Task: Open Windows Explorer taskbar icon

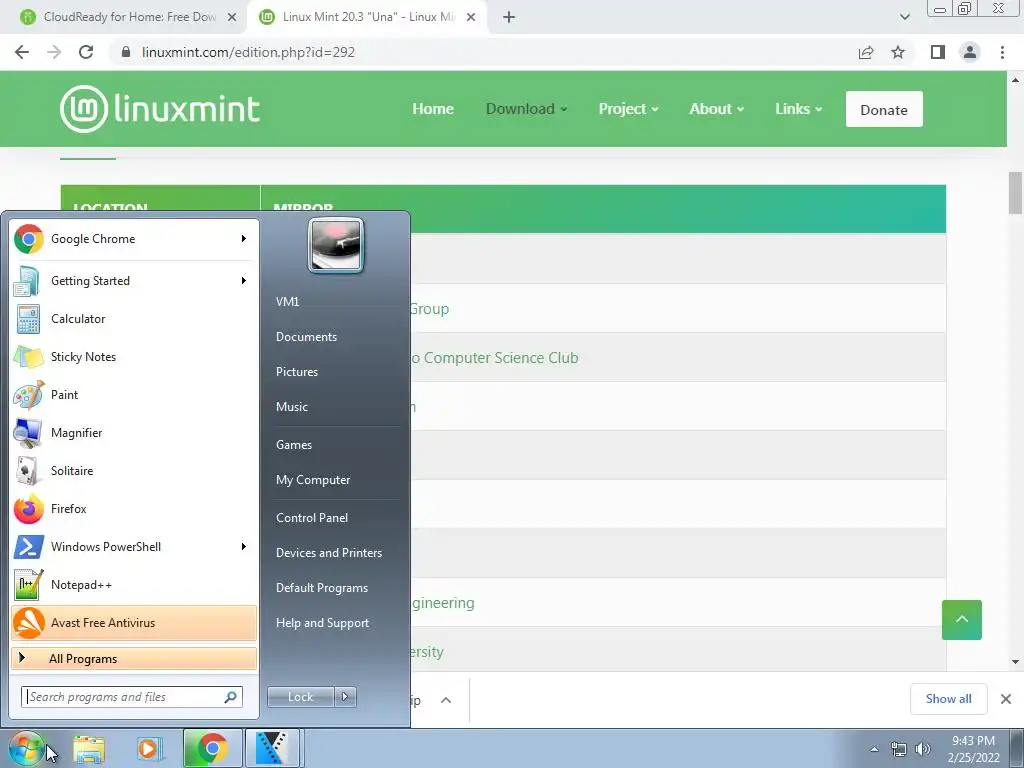Action: [89, 749]
